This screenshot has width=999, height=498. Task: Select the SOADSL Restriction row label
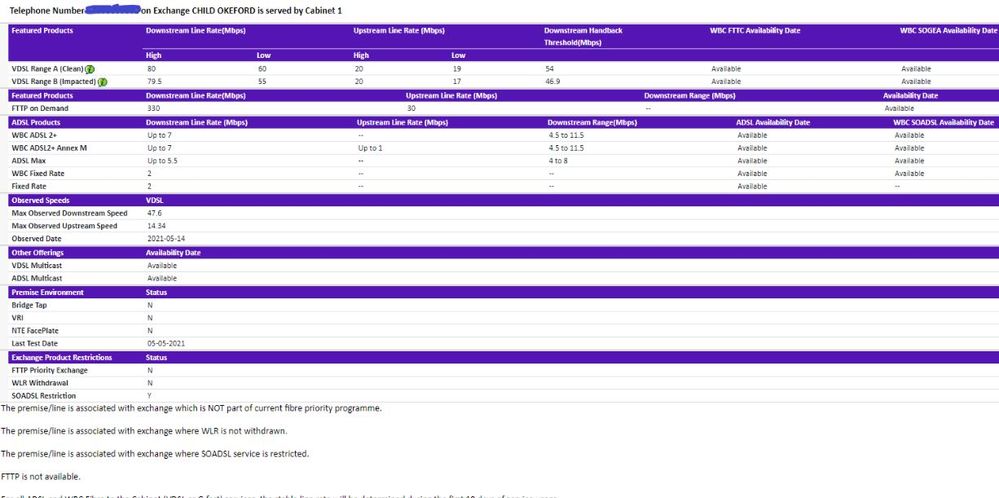click(x=44, y=395)
